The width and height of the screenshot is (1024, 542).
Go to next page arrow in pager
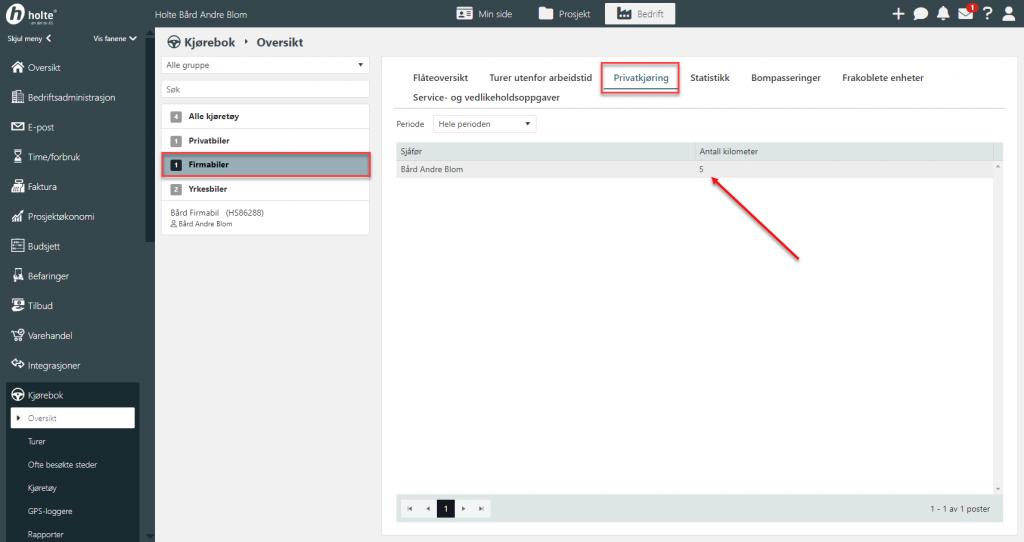[x=463, y=509]
